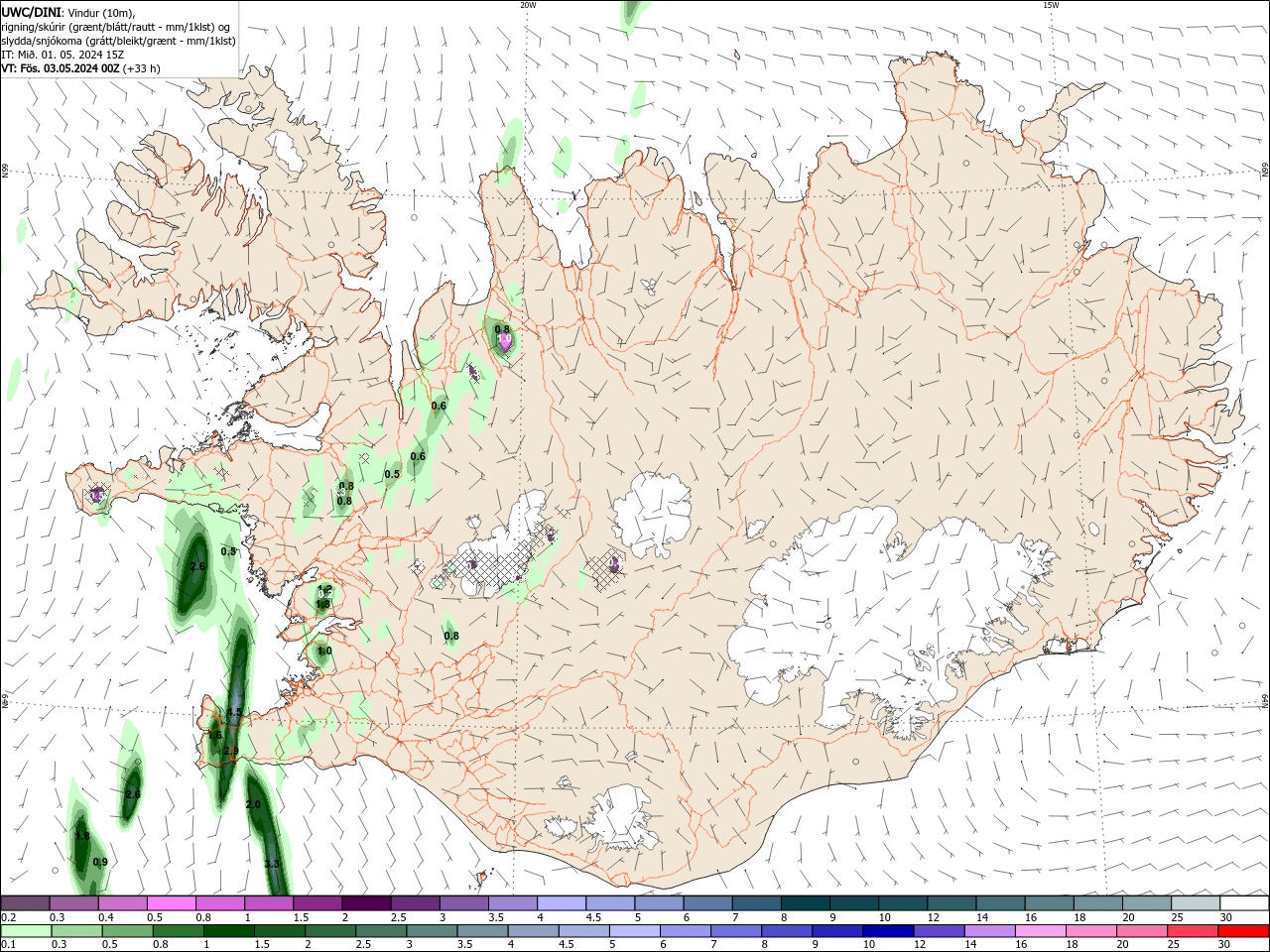This screenshot has width=1270, height=952.
Task: Click the light grey 25 snow-scale swatch
Action: tap(1194, 903)
